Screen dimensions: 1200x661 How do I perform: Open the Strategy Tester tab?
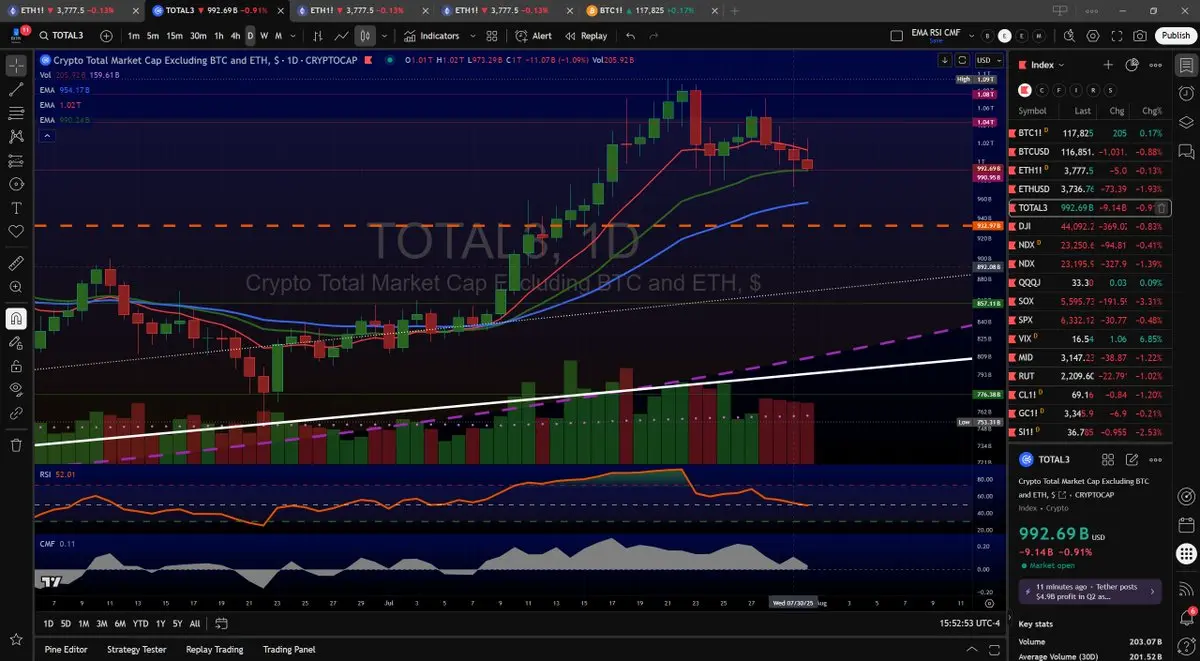click(x=136, y=649)
